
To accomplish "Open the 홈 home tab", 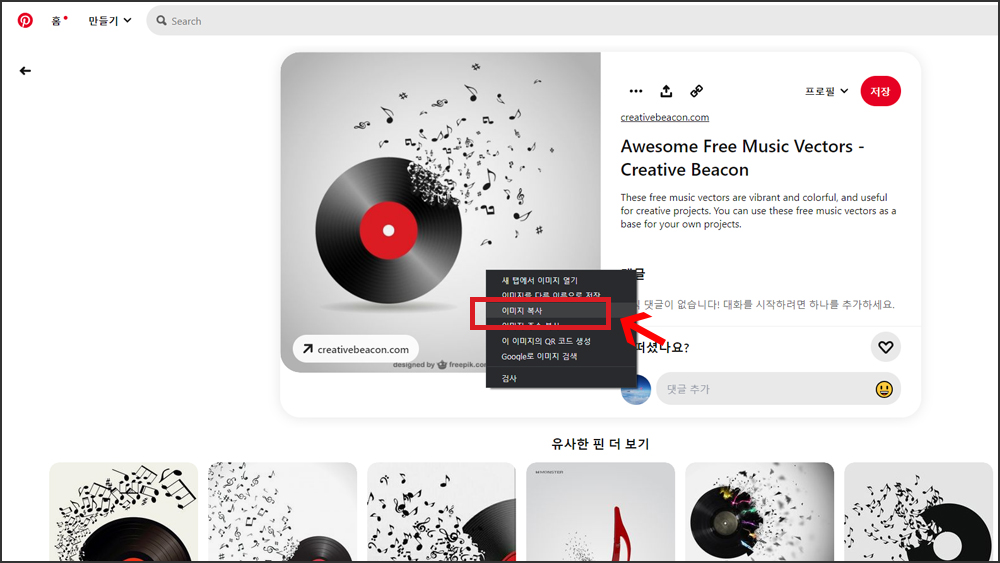I will [x=57, y=21].
